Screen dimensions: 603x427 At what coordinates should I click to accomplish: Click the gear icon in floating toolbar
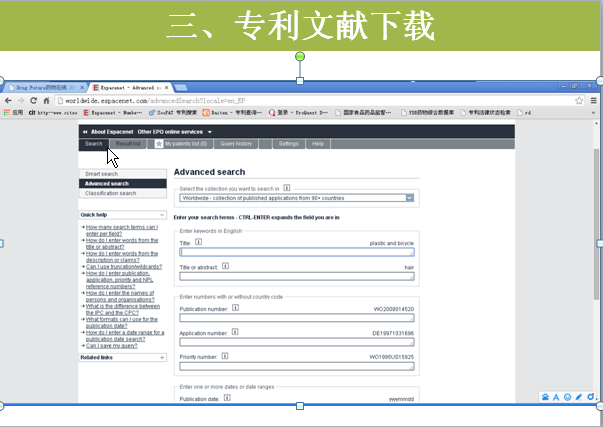tap(591, 397)
